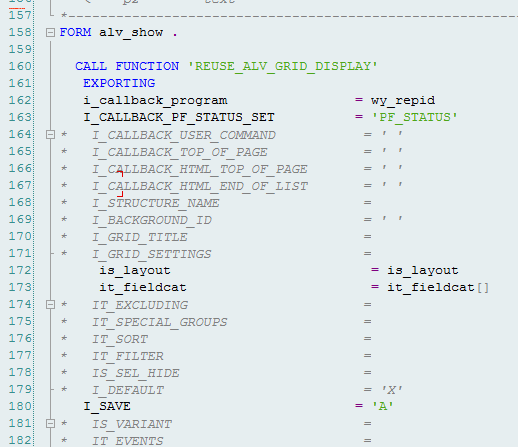Collapse the comment block at line 164
The height and width of the screenshot is (447, 518).
coord(50,135)
